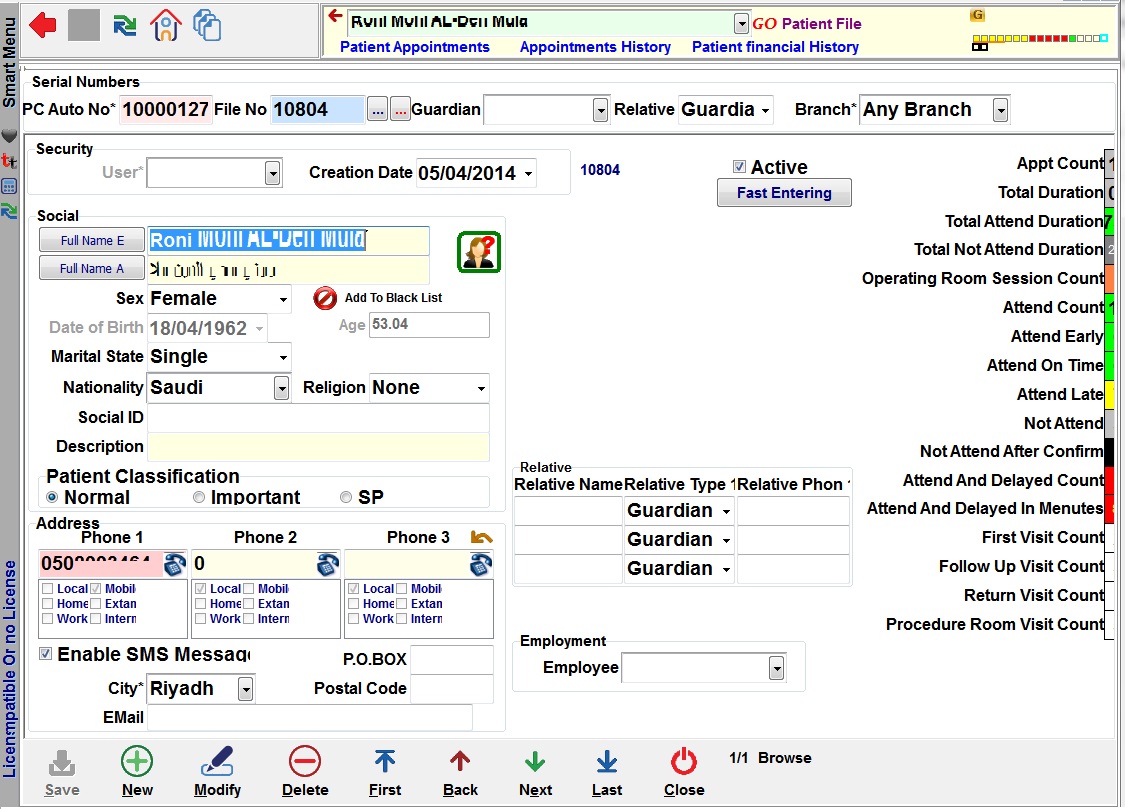Click the heart icon in left sidebar
This screenshot has width=1125, height=809.
(x=9, y=136)
